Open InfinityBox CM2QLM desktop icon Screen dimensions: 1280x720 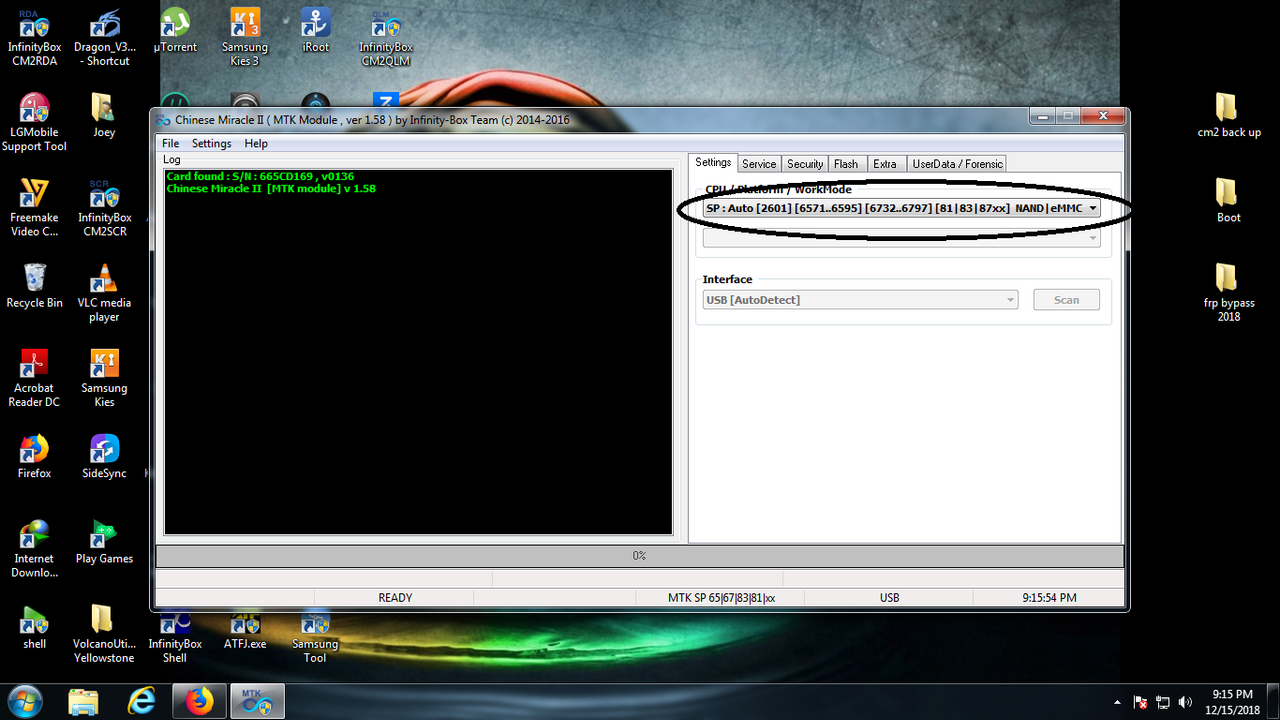(386, 36)
